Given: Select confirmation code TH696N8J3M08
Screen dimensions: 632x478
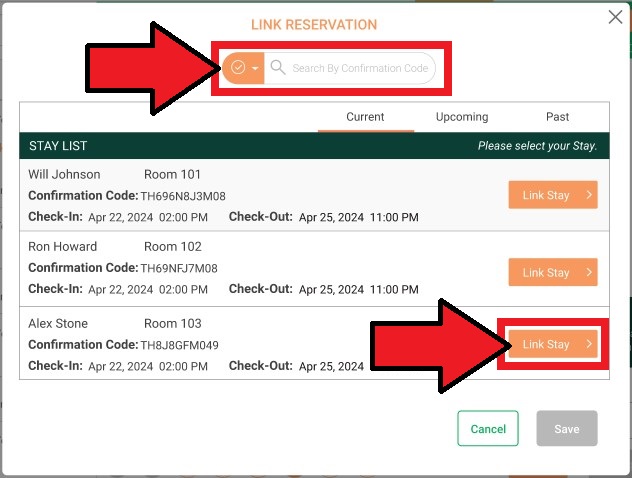Looking at the screenshot, I should coord(183,196).
